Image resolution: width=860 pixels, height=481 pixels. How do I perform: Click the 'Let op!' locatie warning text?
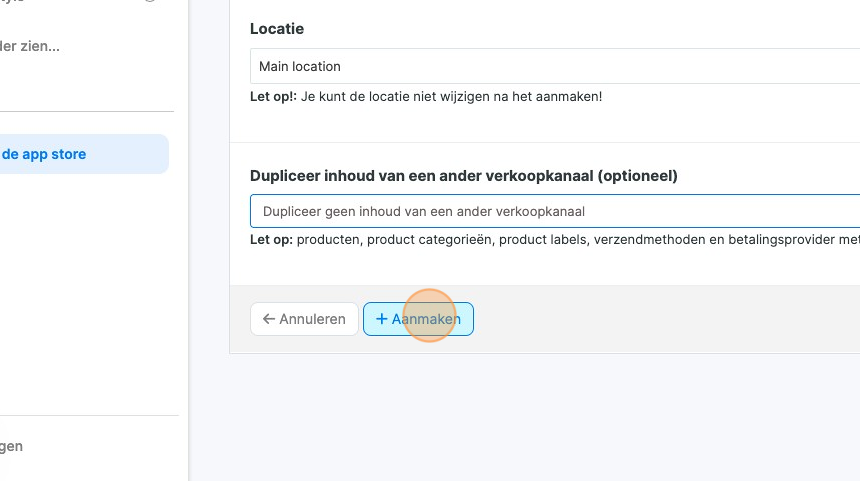[426, 97]
